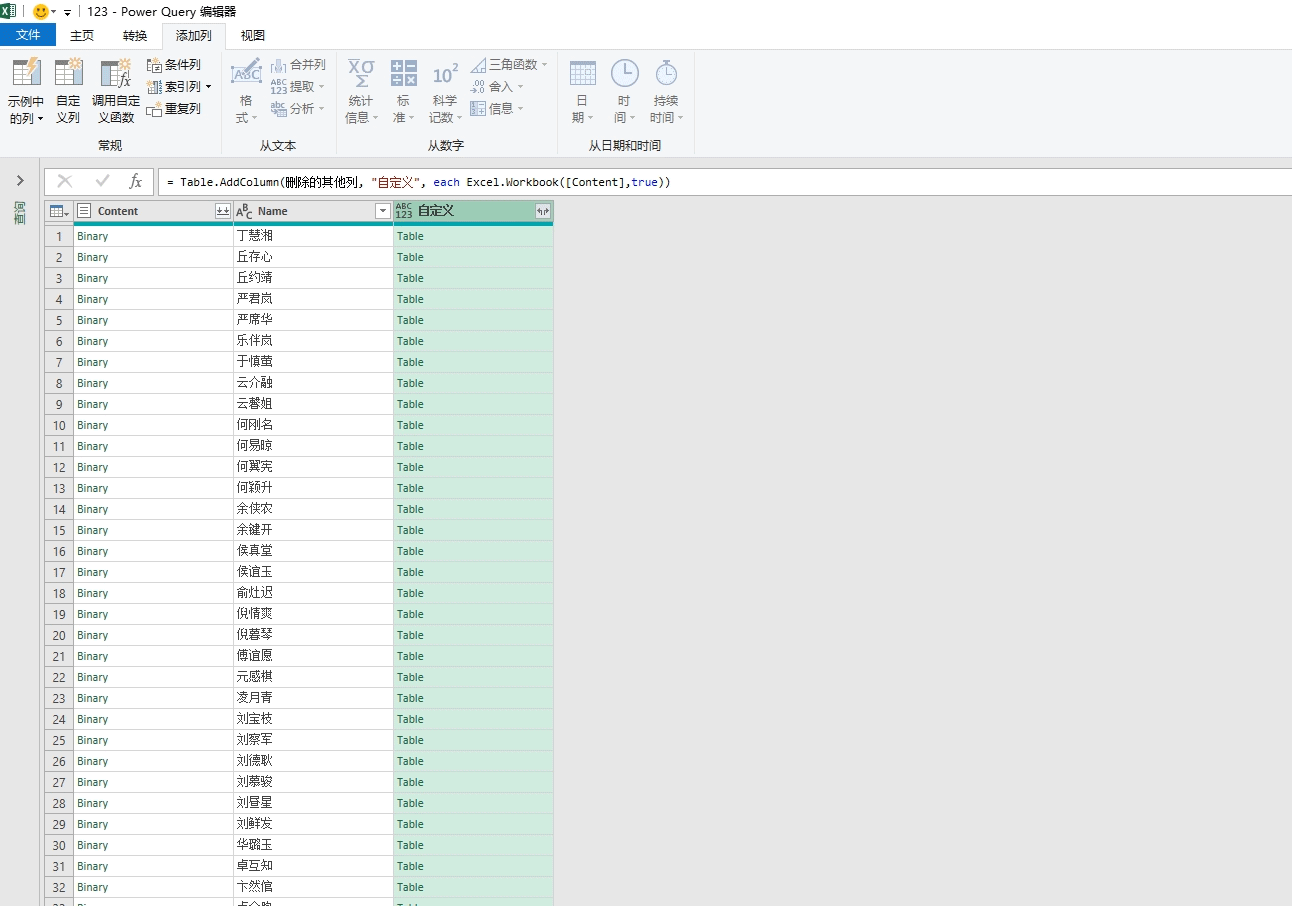Click the 调用自定义函数 invoke function icon

(116, 73)
